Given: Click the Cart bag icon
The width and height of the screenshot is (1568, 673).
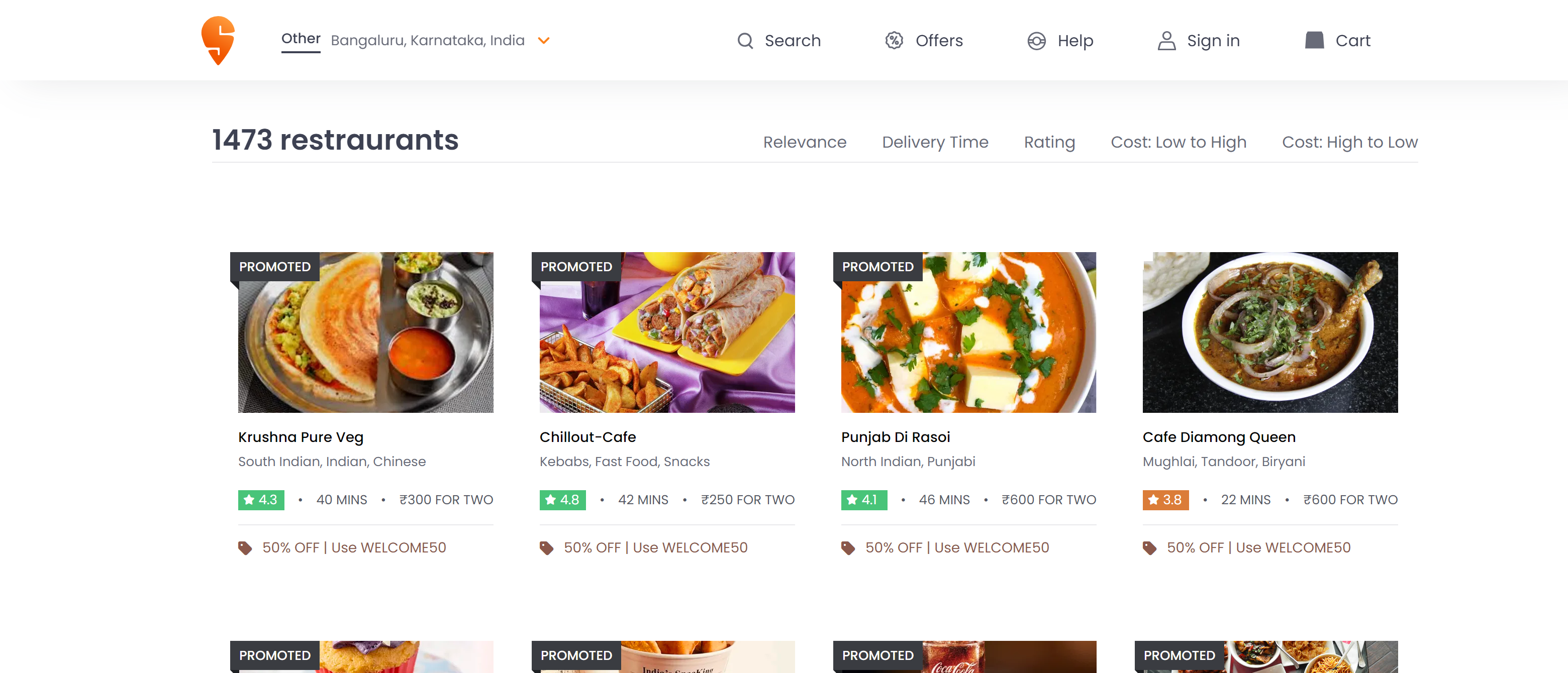Looking at the screenshot, I should coord(1314,40).
